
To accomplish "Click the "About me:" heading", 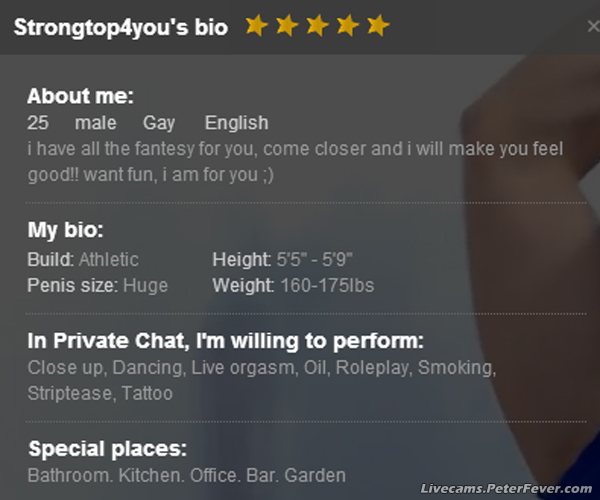I will (80, 97).
